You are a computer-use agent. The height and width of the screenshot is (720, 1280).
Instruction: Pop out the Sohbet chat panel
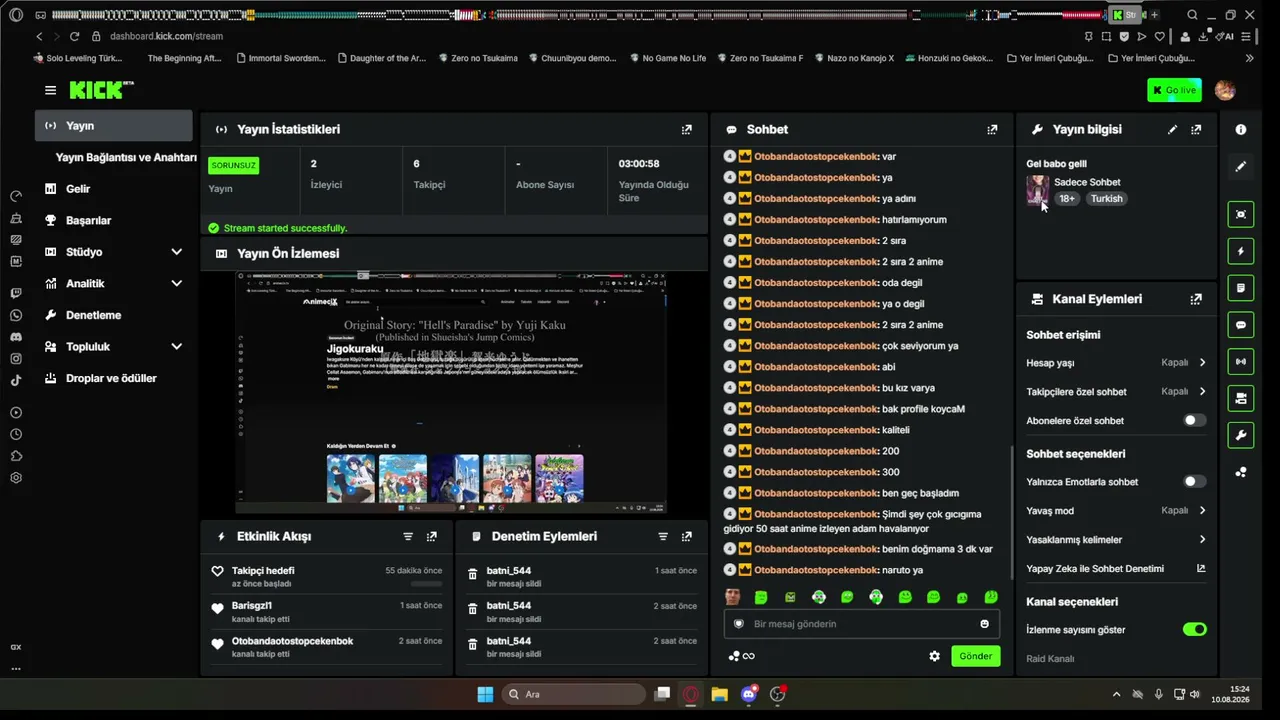992,130
